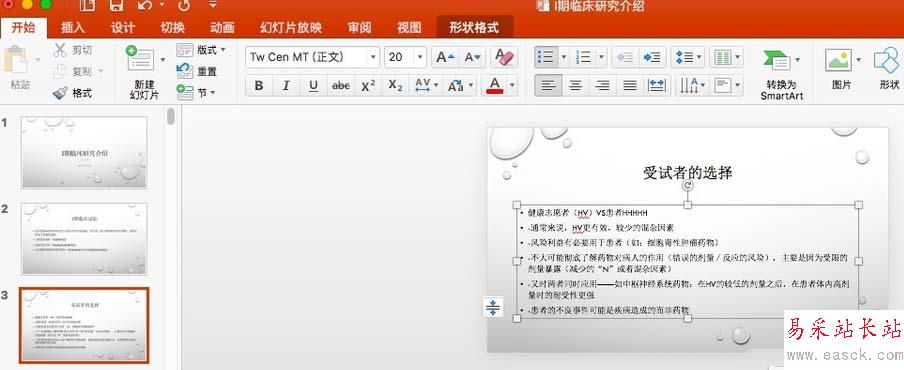Open the 版式 layout dropdown
This screenshot has height=370, width=904.
pos(201,50)
